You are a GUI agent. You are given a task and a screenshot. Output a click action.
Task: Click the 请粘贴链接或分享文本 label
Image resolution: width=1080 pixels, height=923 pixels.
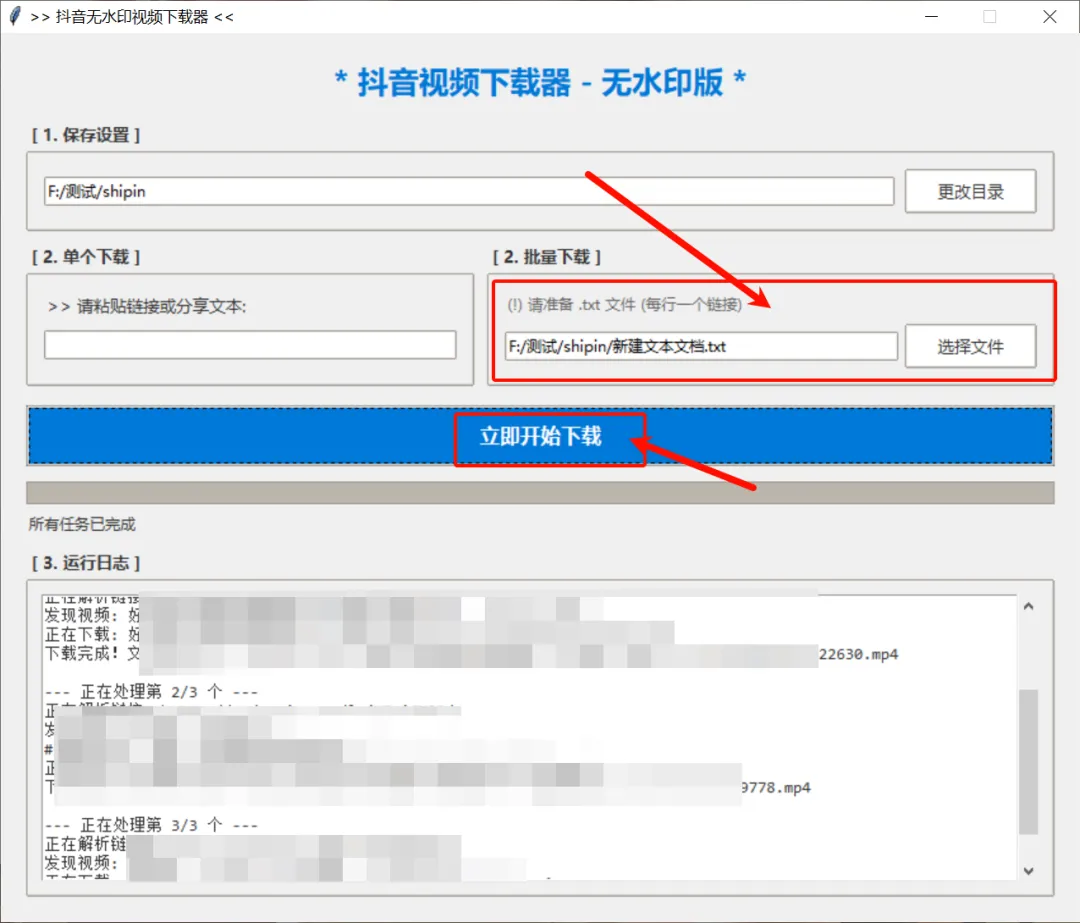click(x=147, y=306)
